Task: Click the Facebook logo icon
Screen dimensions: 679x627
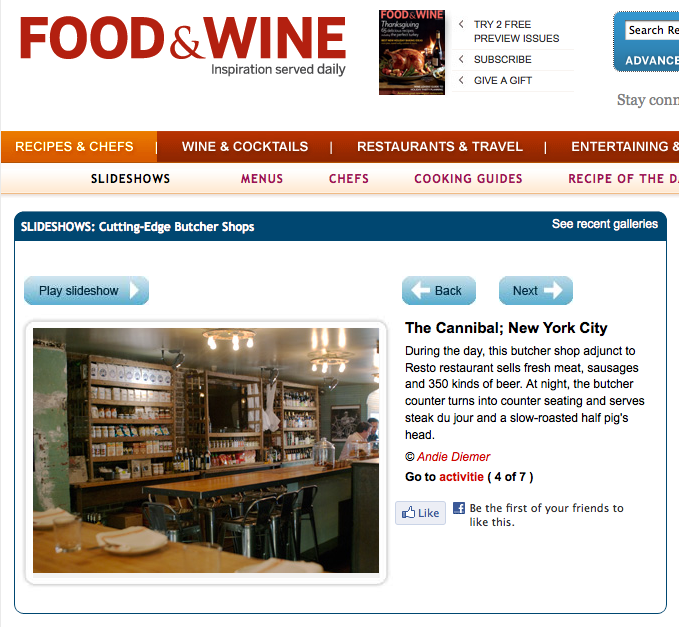Action: coord(459,508)
